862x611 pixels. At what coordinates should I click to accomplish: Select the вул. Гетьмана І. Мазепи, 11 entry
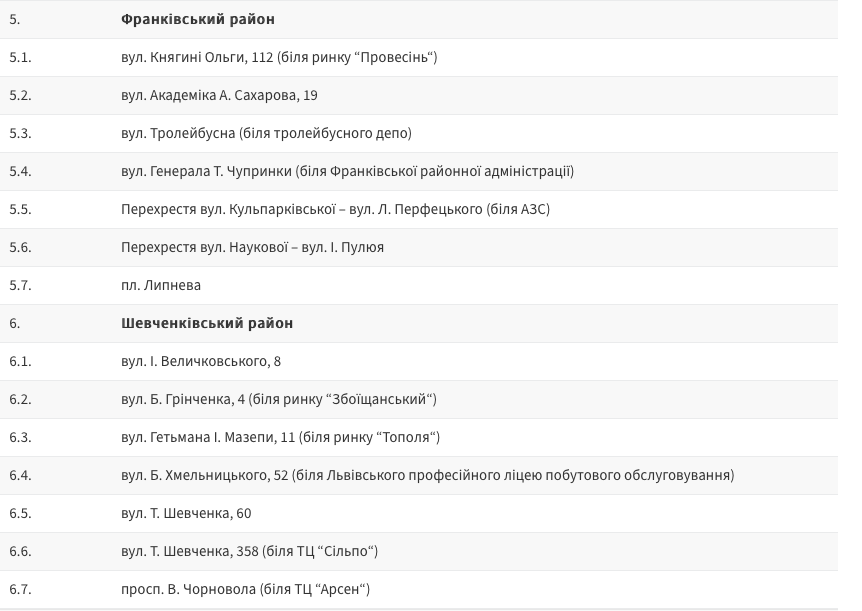(280, 437)
